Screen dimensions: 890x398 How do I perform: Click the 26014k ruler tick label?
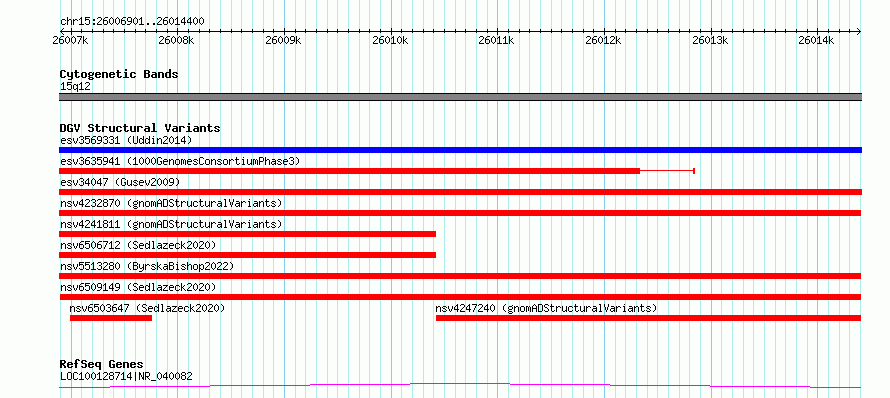pos(816,40)
